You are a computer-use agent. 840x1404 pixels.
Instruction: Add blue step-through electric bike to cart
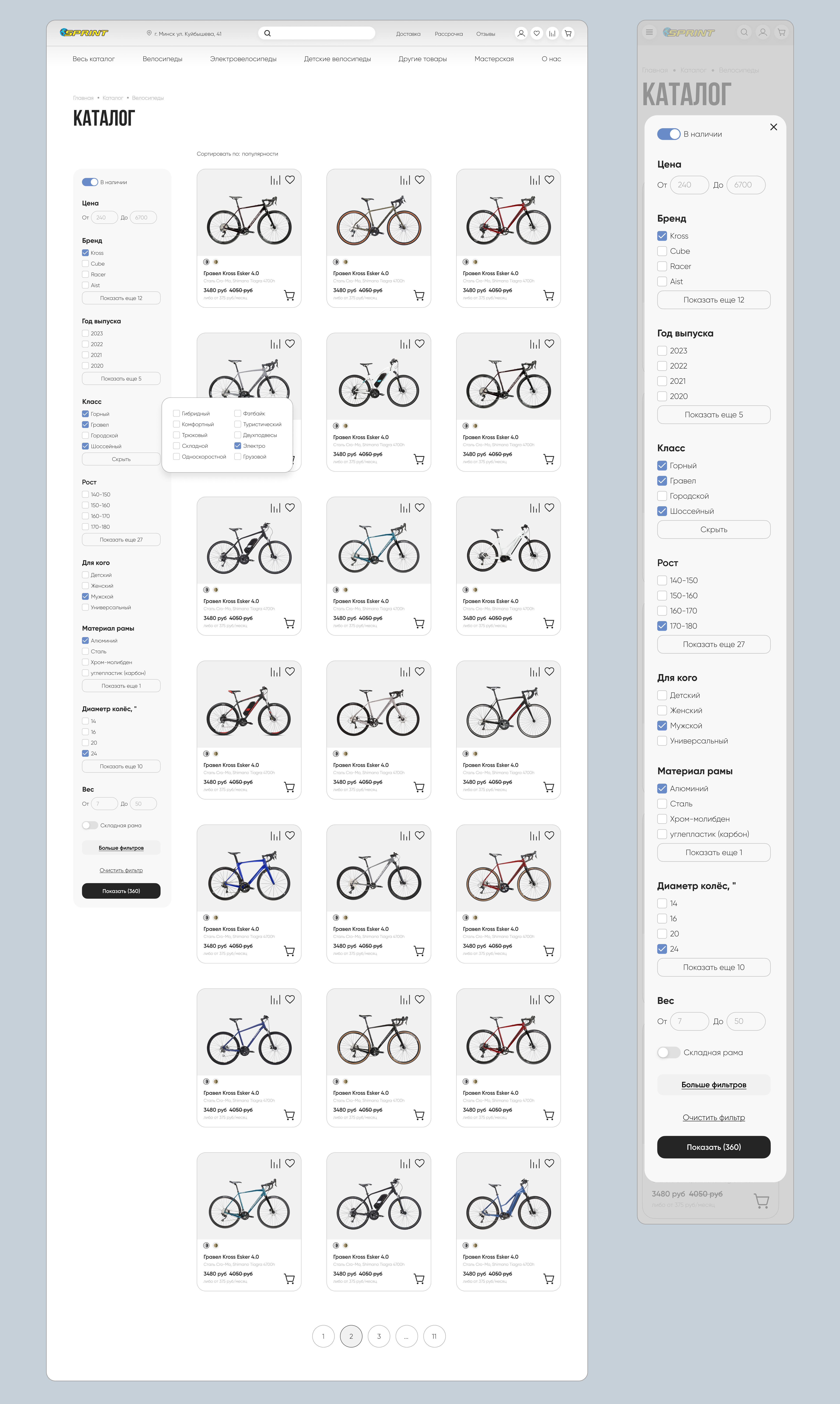549,1279
